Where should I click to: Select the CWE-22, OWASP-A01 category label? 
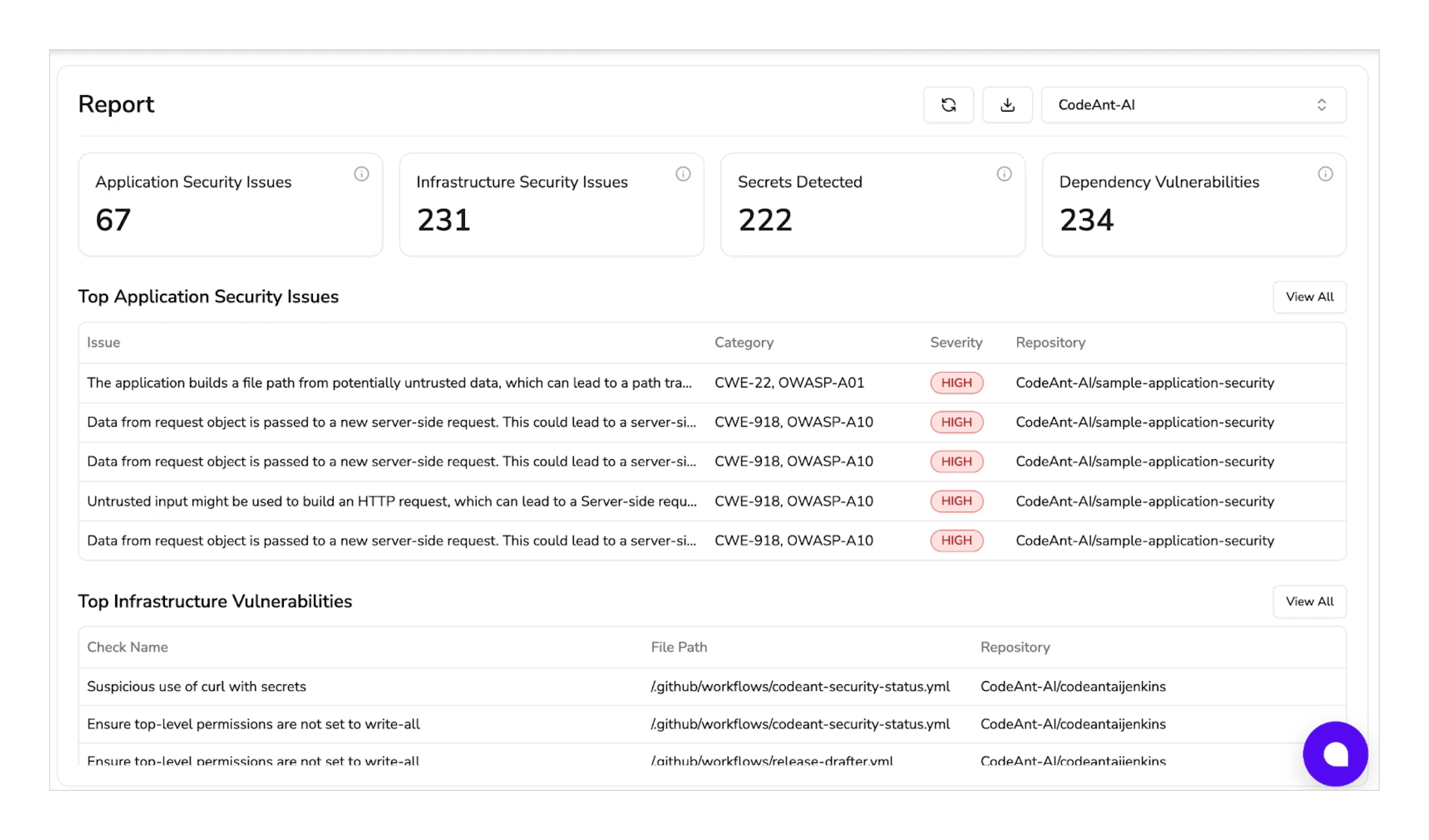(789, 383)
